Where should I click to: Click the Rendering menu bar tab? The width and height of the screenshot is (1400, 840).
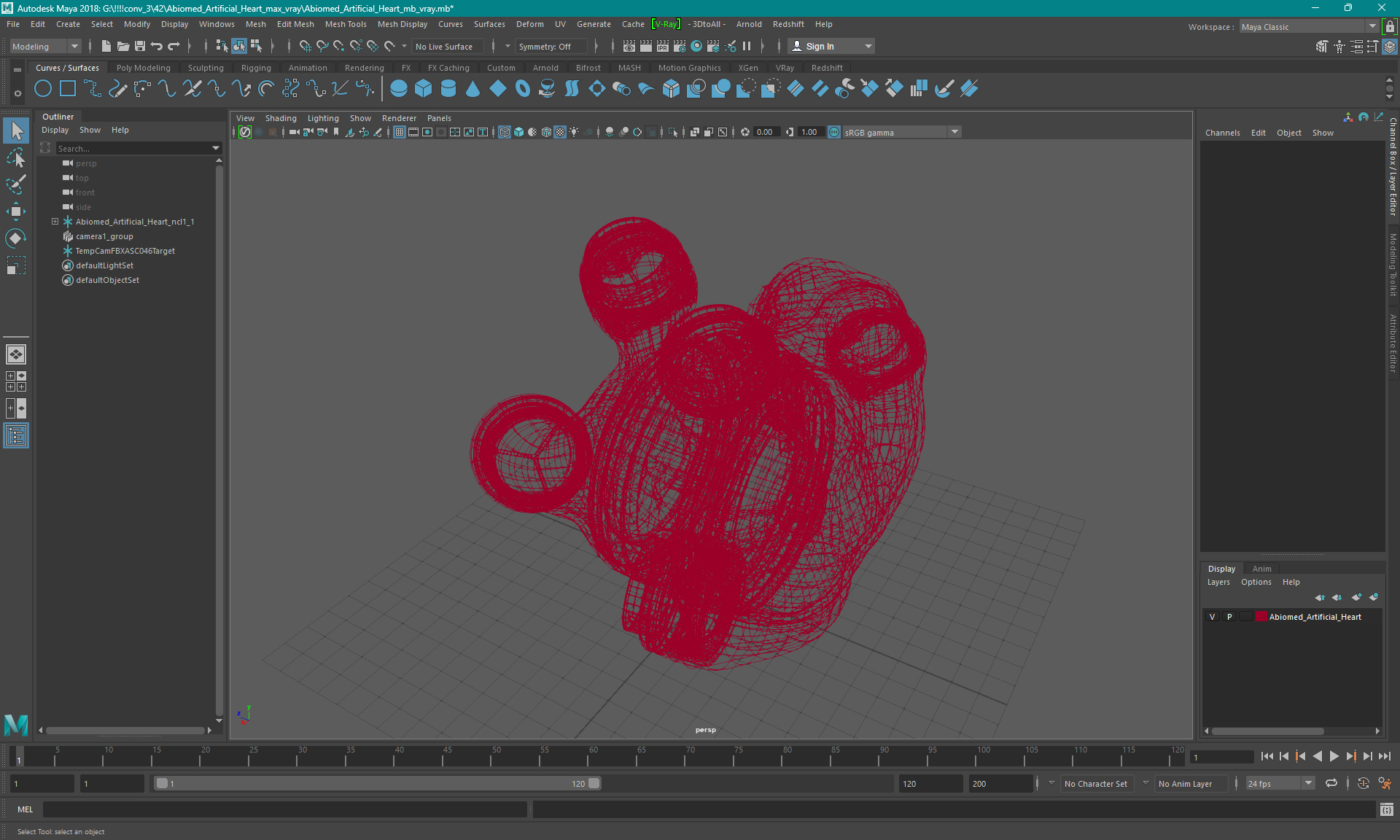coord(363,67)
